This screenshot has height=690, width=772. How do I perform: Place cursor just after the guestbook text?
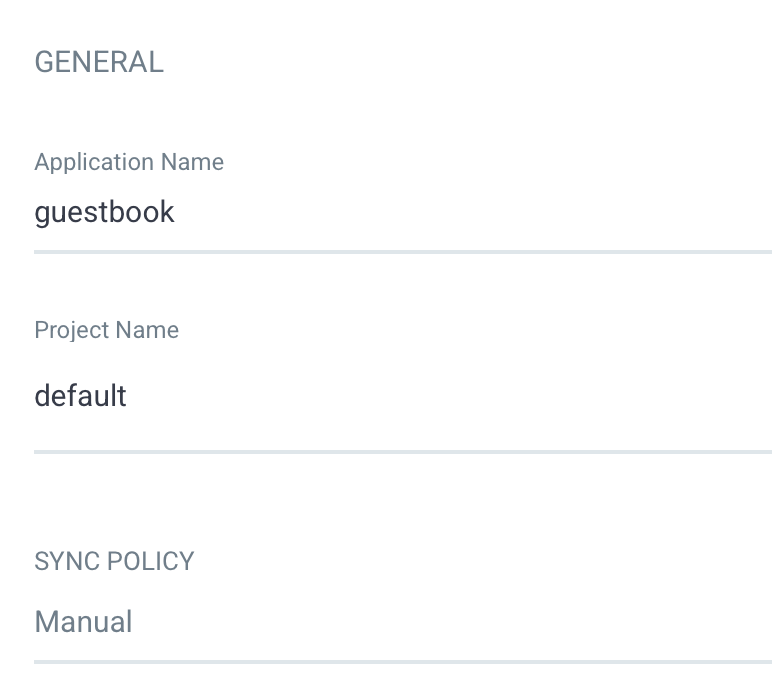point(177,213)
